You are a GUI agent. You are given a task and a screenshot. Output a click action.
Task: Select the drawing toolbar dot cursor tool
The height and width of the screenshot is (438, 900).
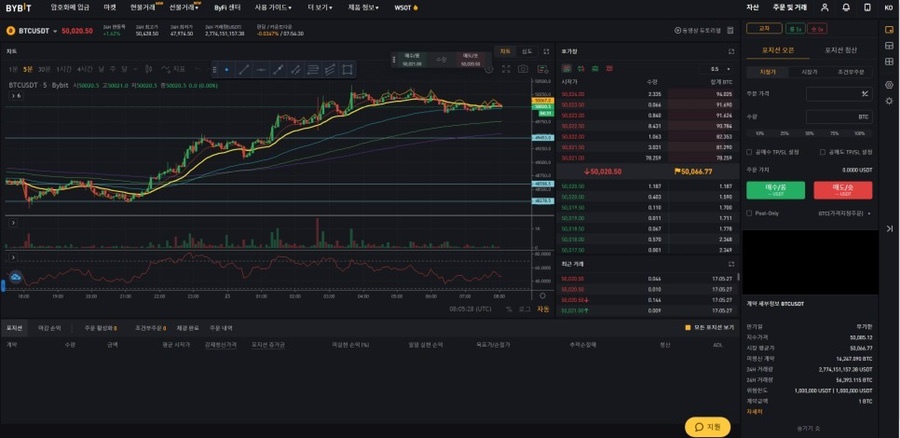tap(227, 69)
